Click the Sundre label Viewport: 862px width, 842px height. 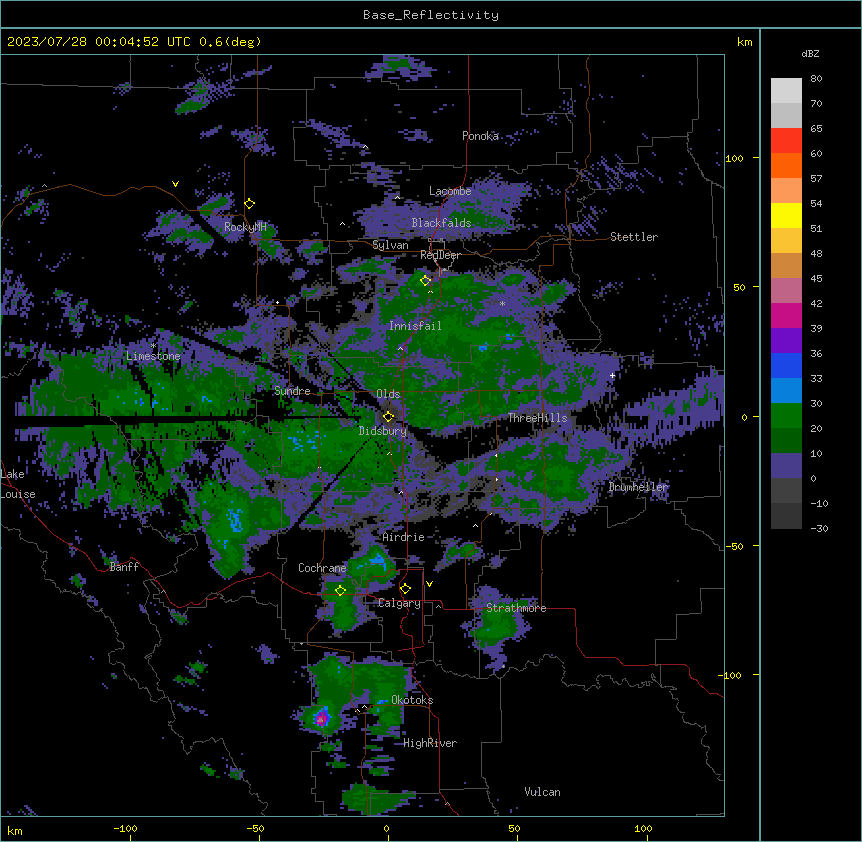point(292,391)
